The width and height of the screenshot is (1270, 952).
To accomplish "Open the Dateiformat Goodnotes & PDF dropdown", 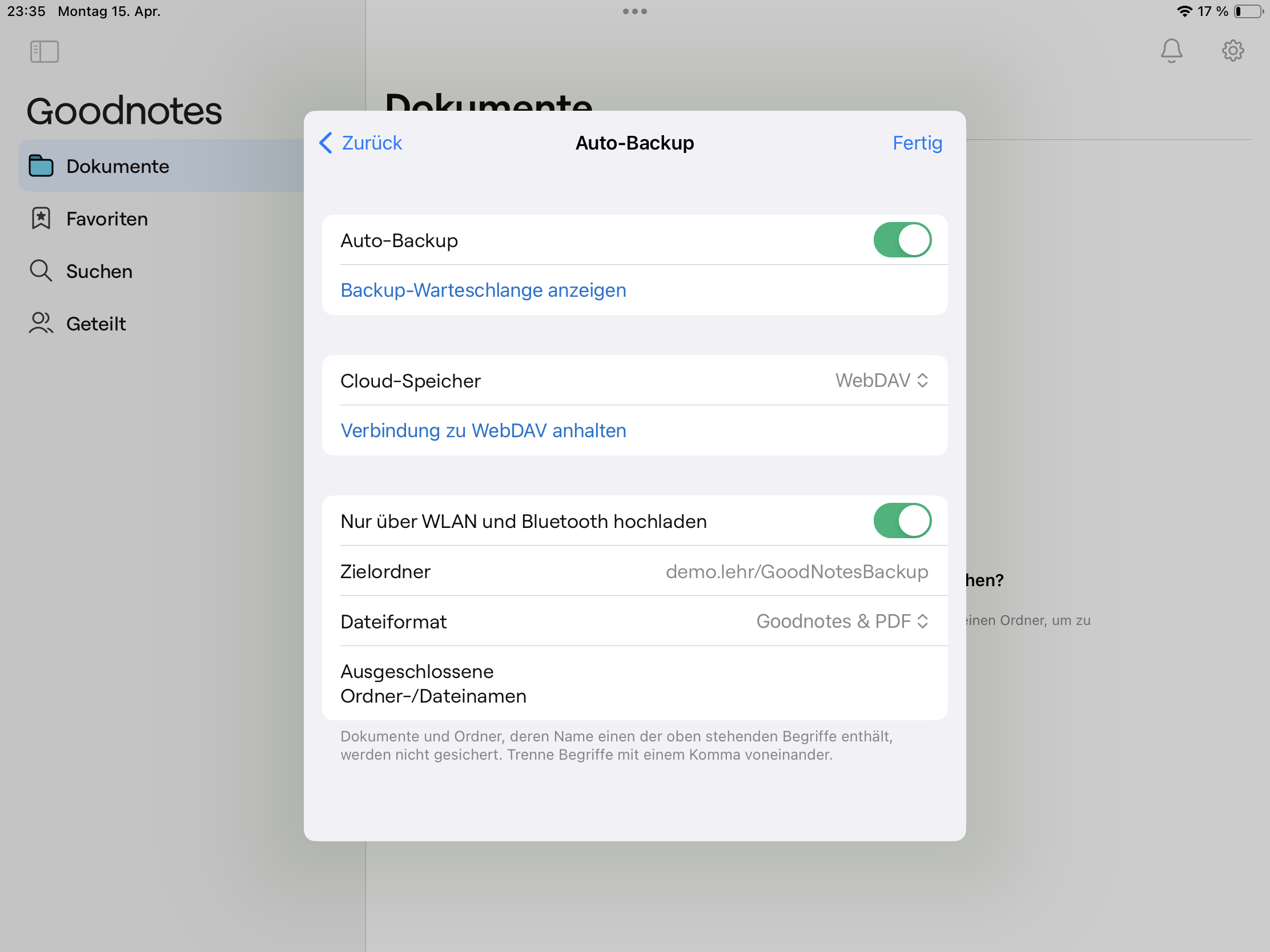I will [x=842, y=622].
